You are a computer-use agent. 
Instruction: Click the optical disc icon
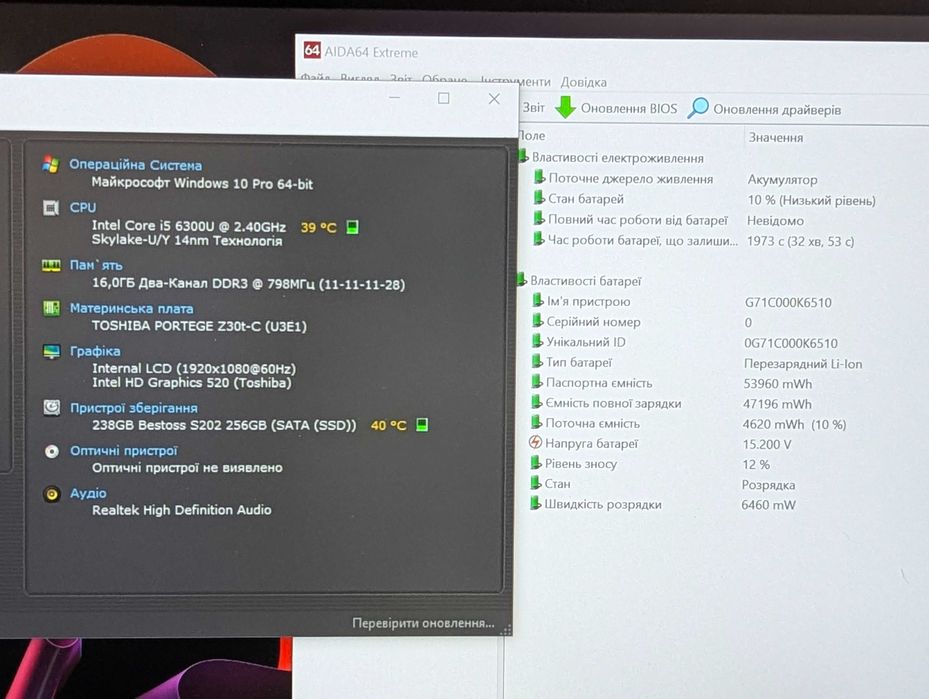click(x=52, y=451)
